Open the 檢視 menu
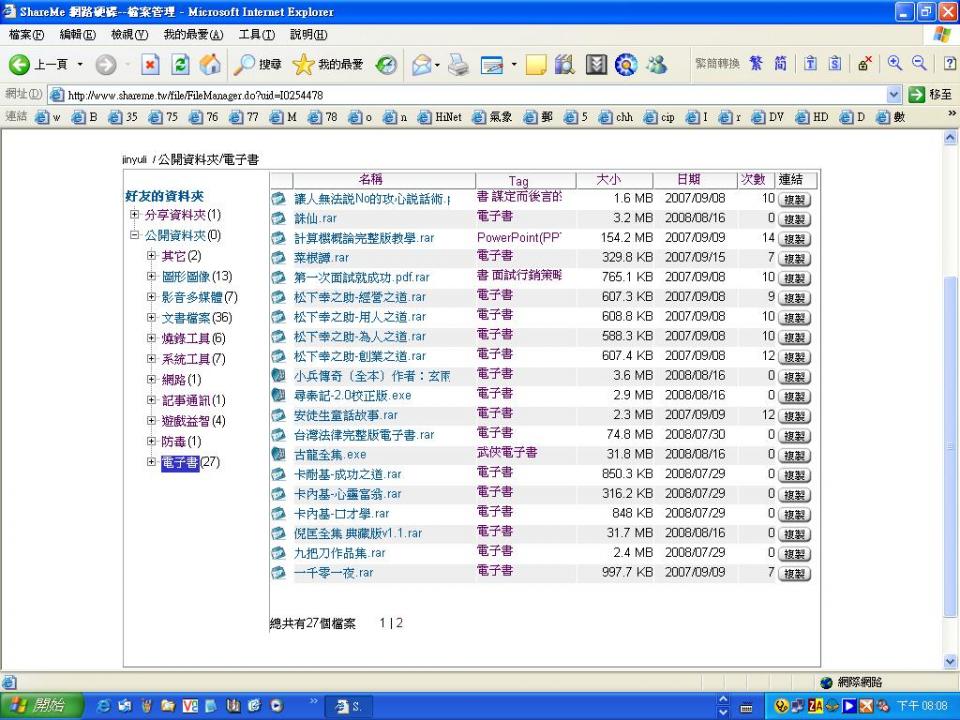 [x=129, y=35]
